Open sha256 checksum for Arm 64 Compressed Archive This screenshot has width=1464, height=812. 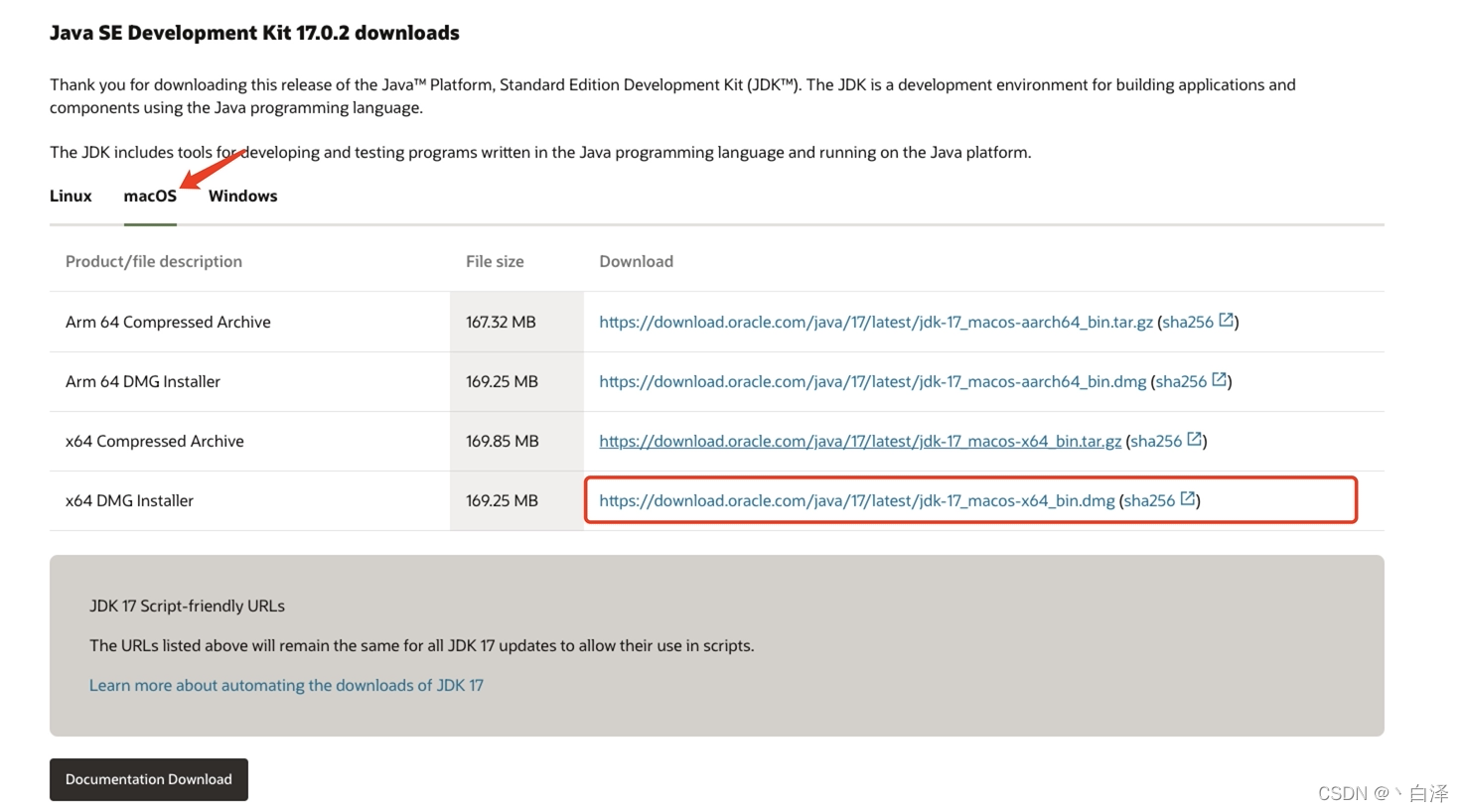click(x=1191, y=320)
